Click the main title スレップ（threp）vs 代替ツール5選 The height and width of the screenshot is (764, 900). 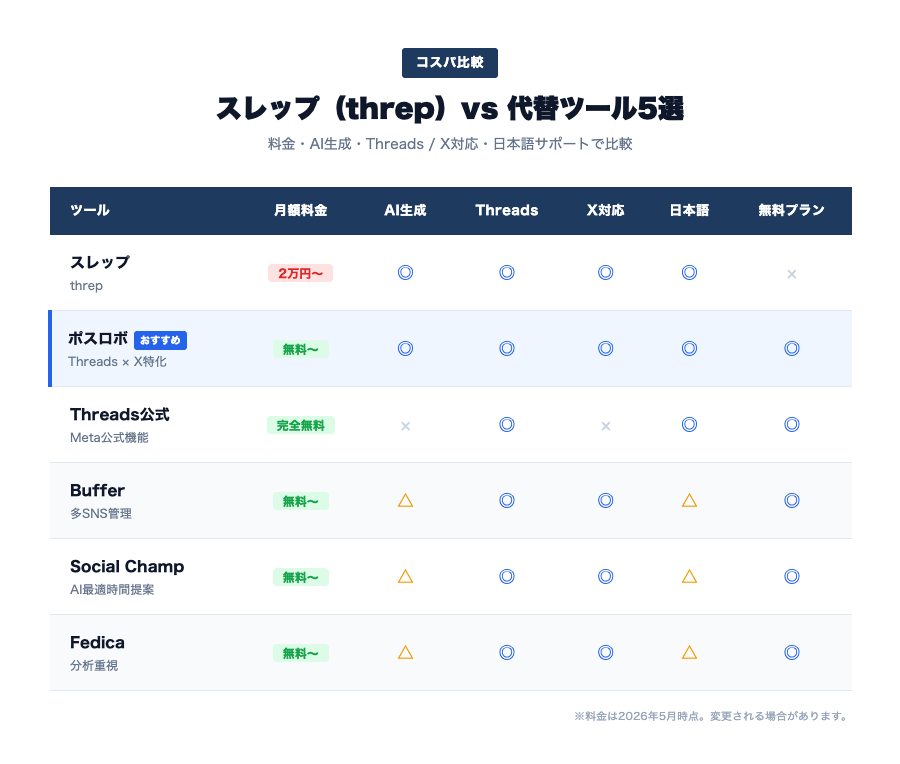tap(450, 108)
